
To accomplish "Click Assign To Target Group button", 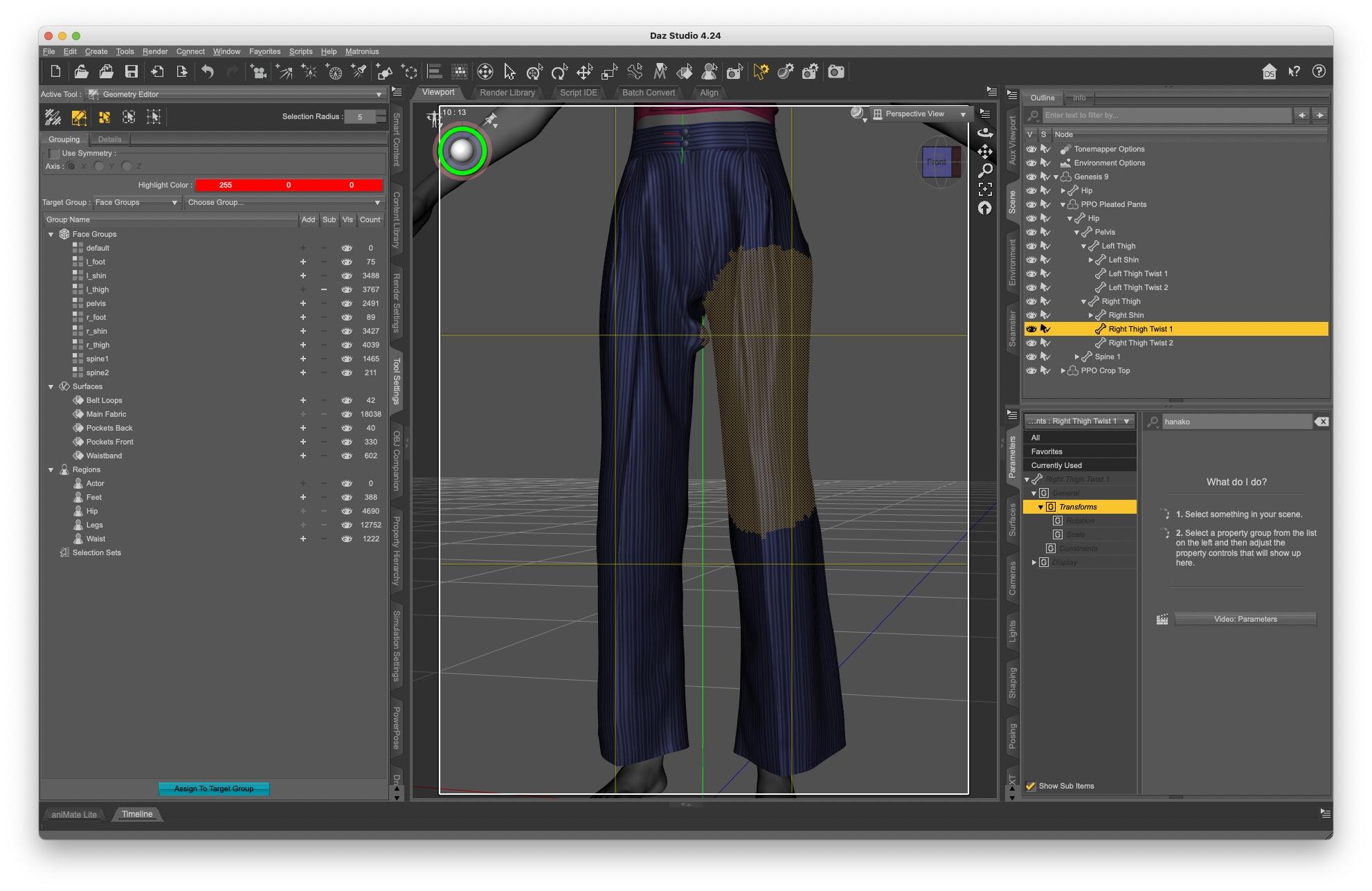I will click(214, 789).
